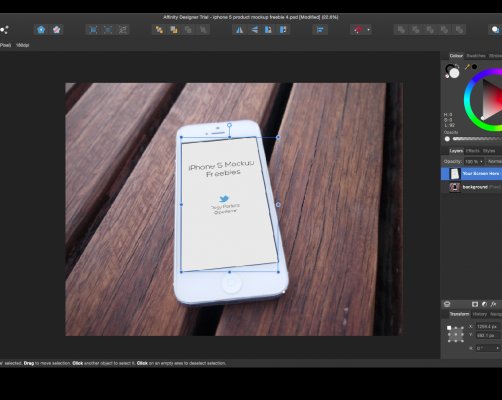Flip the selection vertically
The height and width of the screenshot is (400, 502).
[254, 30]
